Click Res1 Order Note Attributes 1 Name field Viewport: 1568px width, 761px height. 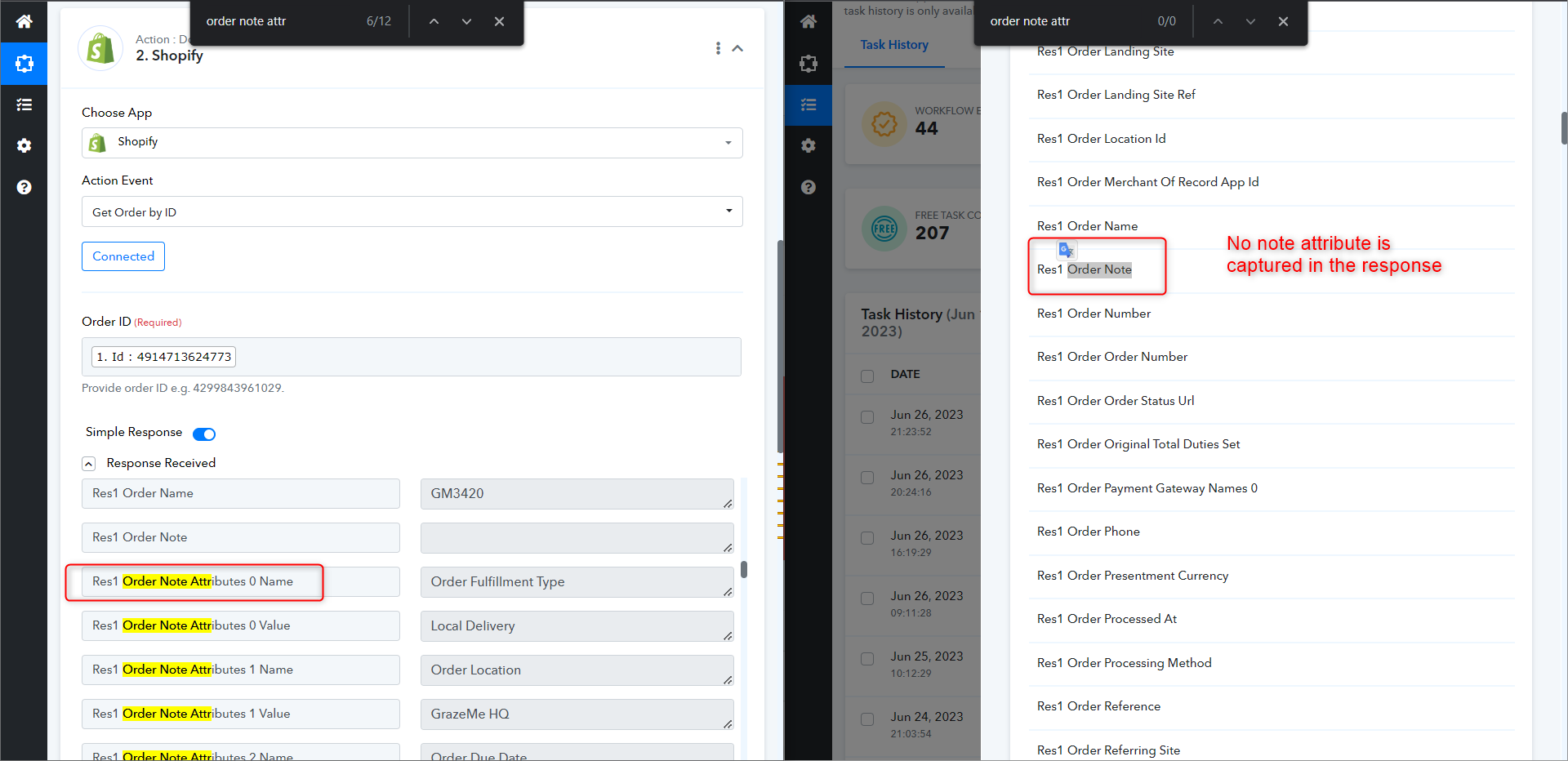click(241, 670)
